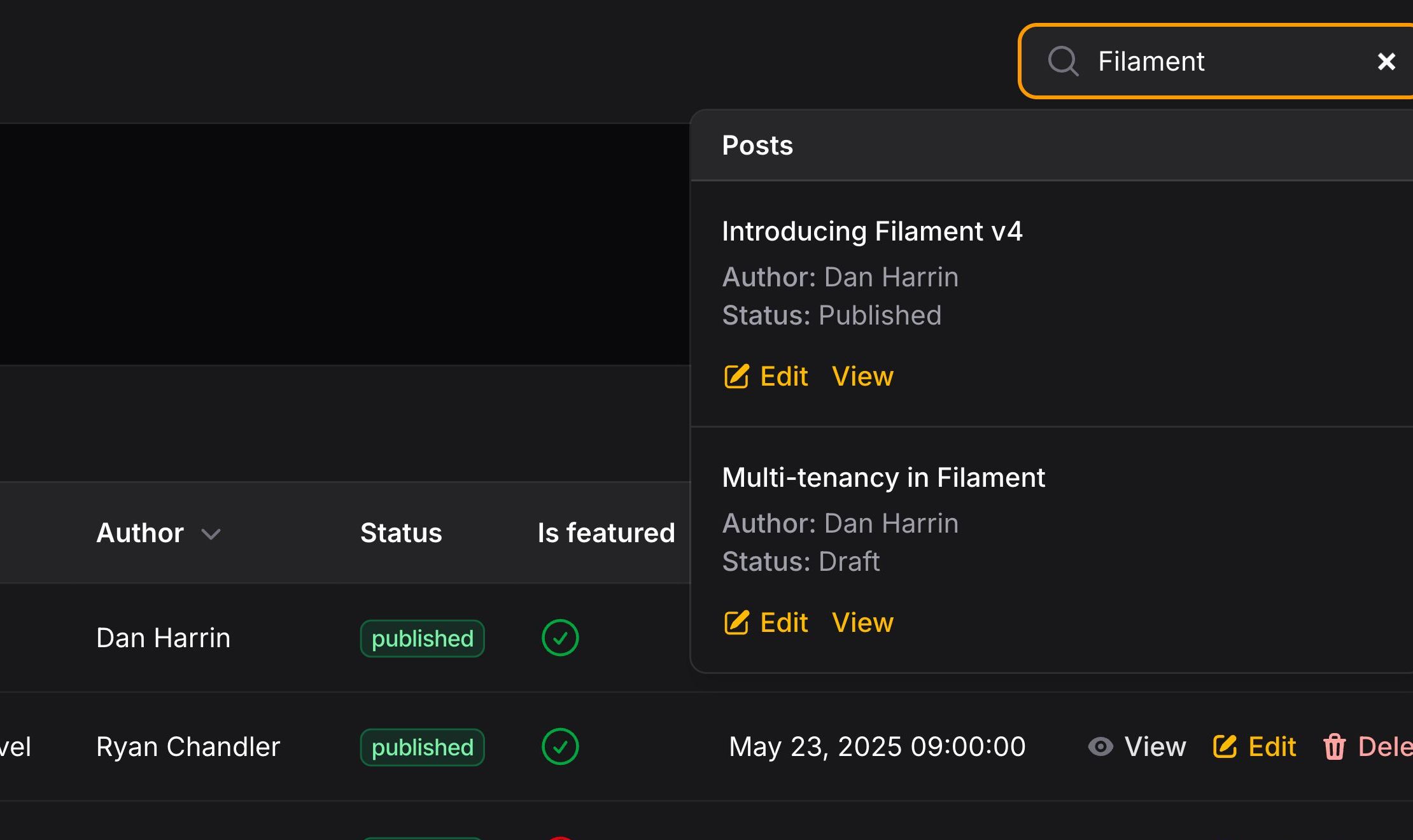
Task: Click the published badge in Dan Harrin's row
Action: tap(422, 638)
